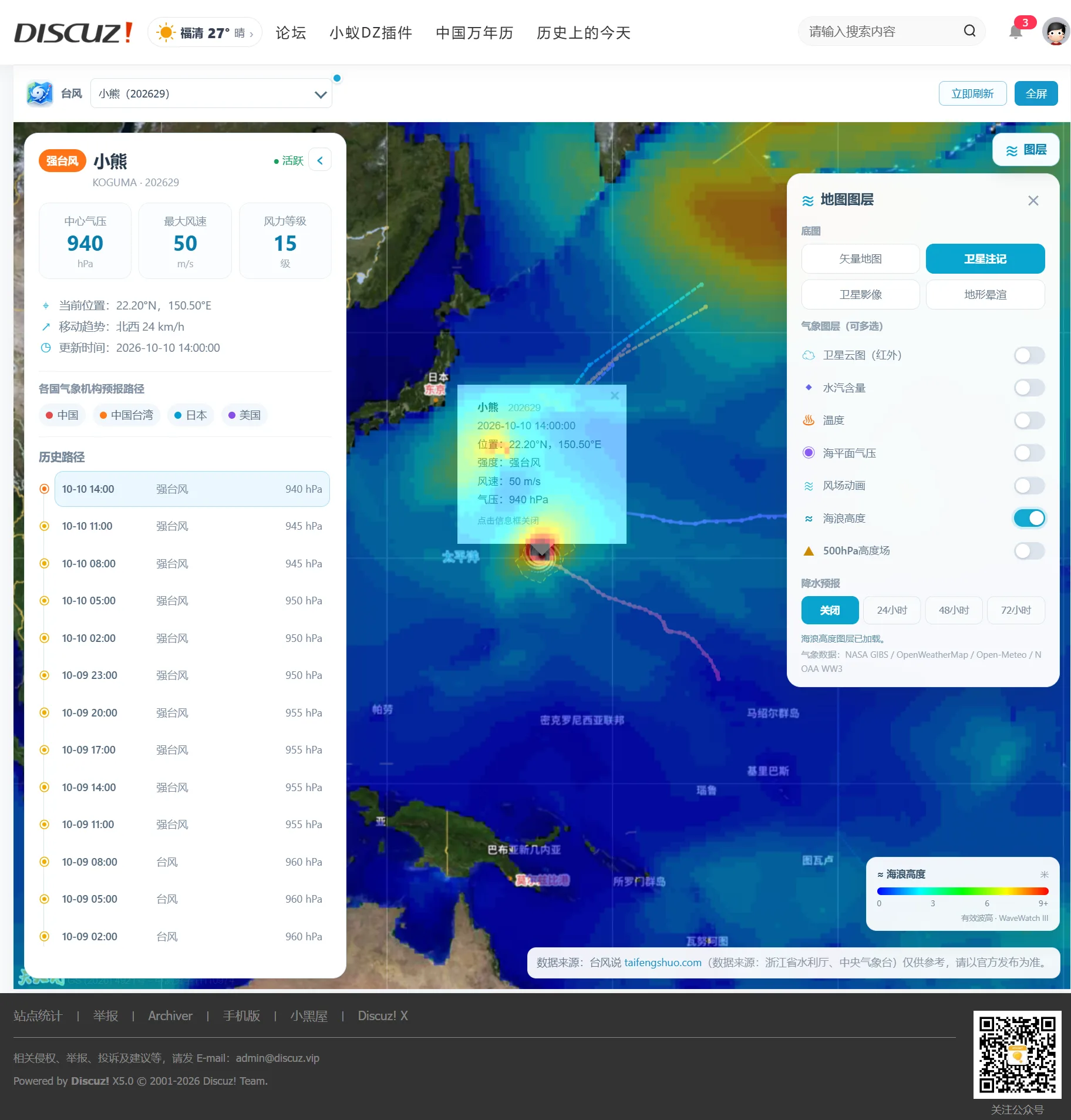Go to 中国万年历
Screen dimensions: 1071x1120
tap(474, 33)
